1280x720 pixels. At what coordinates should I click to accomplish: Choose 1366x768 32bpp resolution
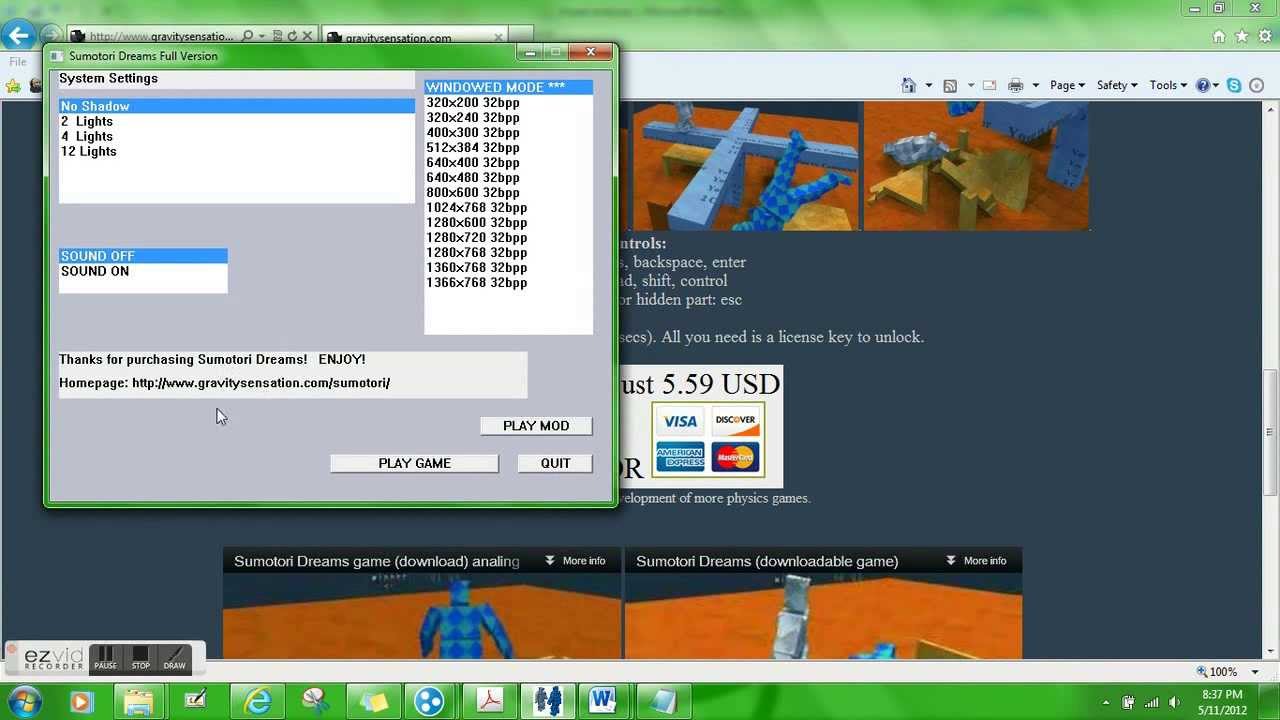[x=508, y=282]
